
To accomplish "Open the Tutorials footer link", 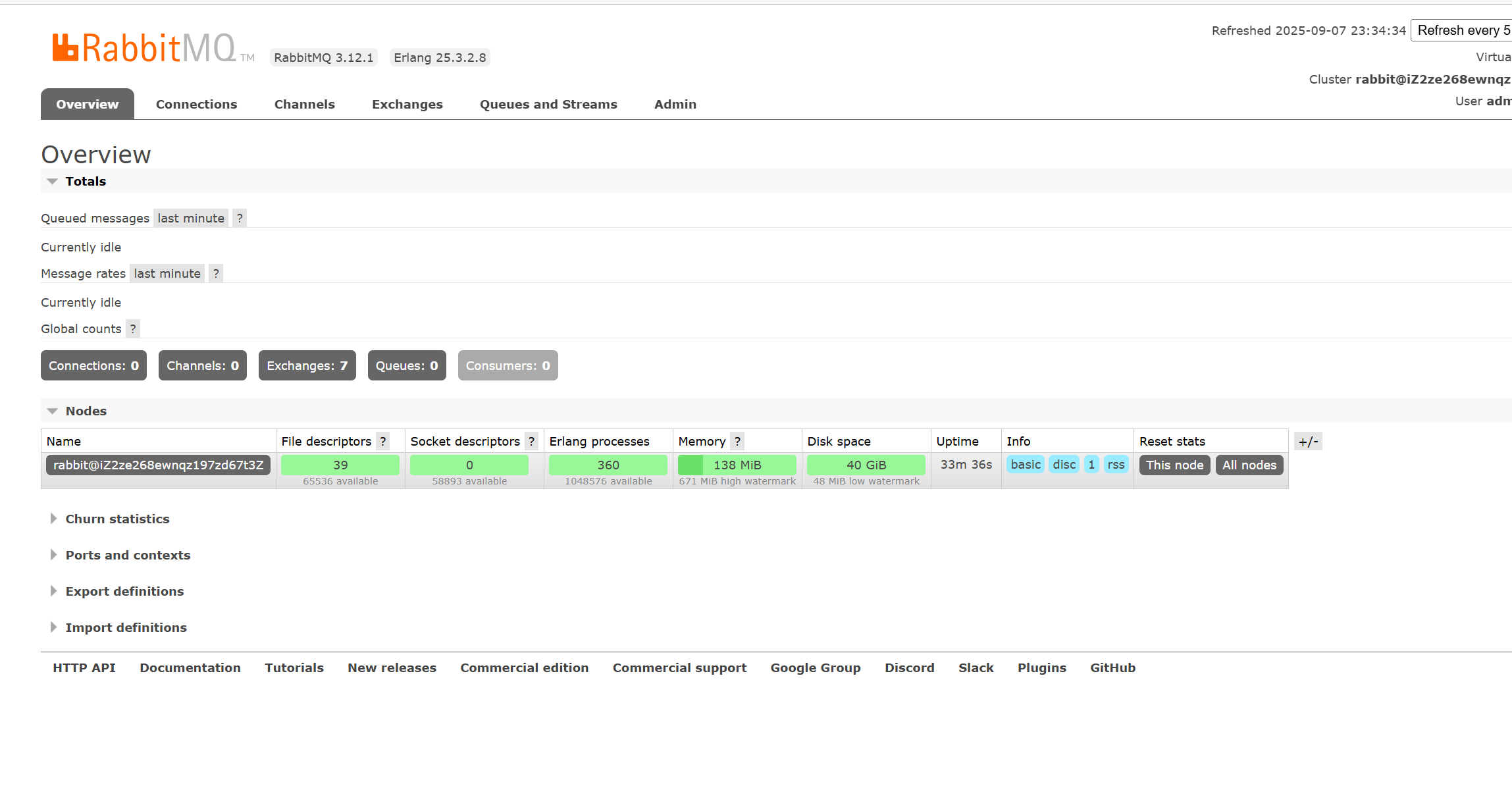I will pos(294,667).
